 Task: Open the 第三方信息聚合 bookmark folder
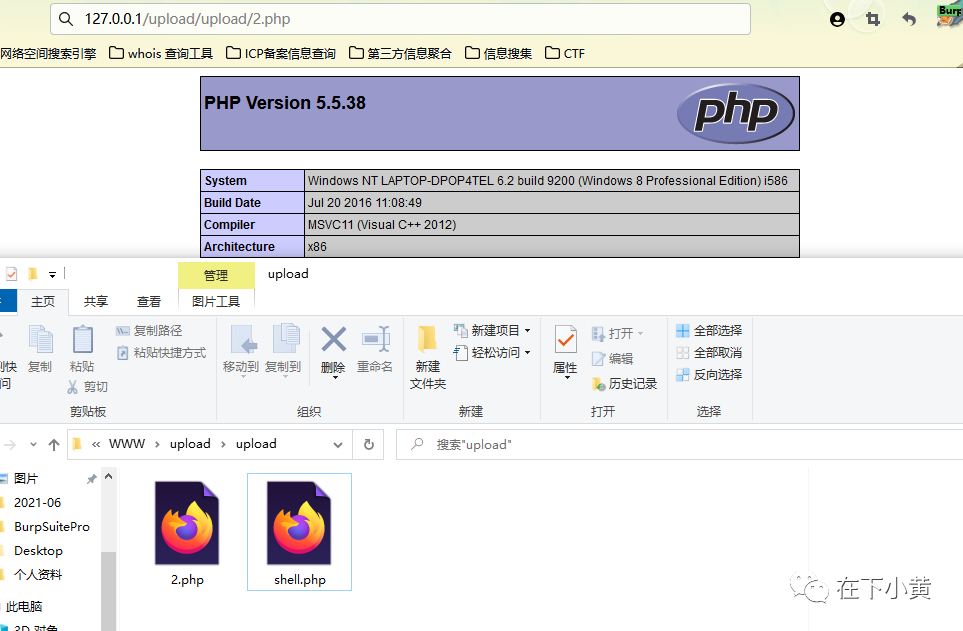pos(400,53)
